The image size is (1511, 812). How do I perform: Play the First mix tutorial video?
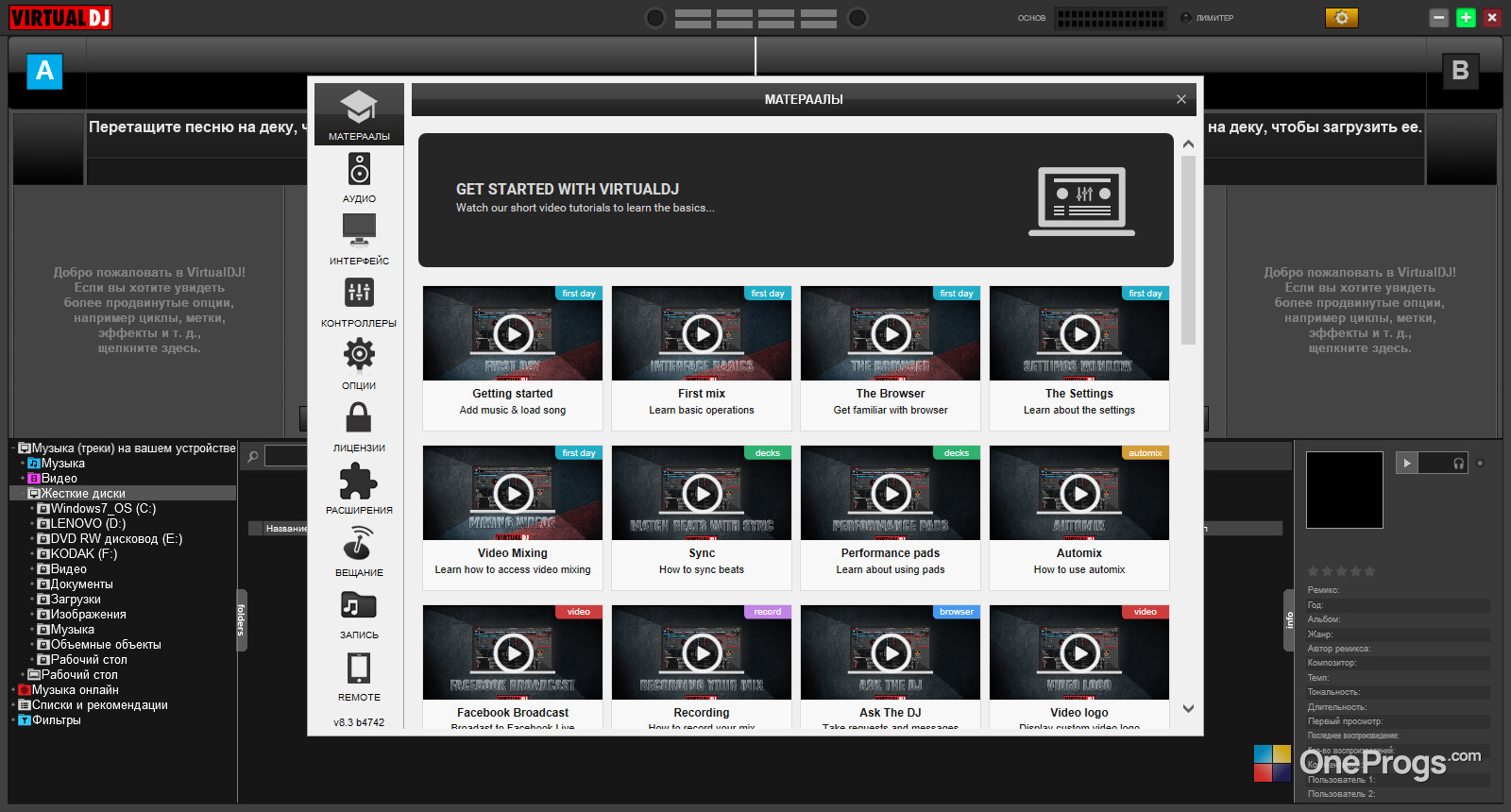(x=702, y=333)
